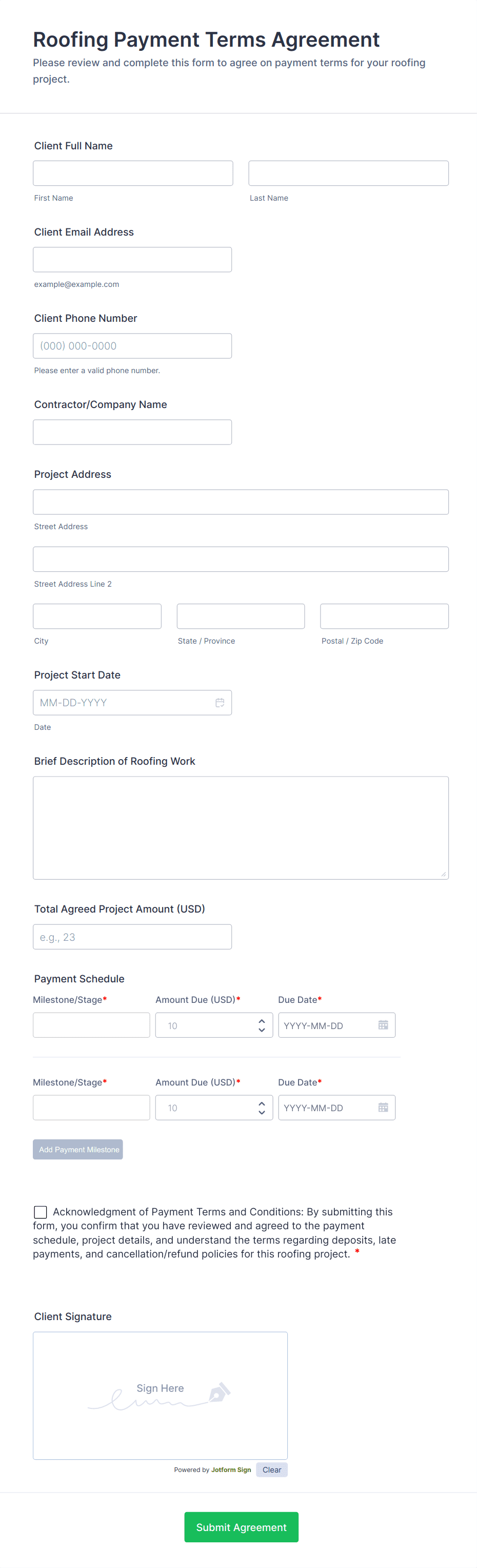Select the State / Province field

[x=241, y=616]
